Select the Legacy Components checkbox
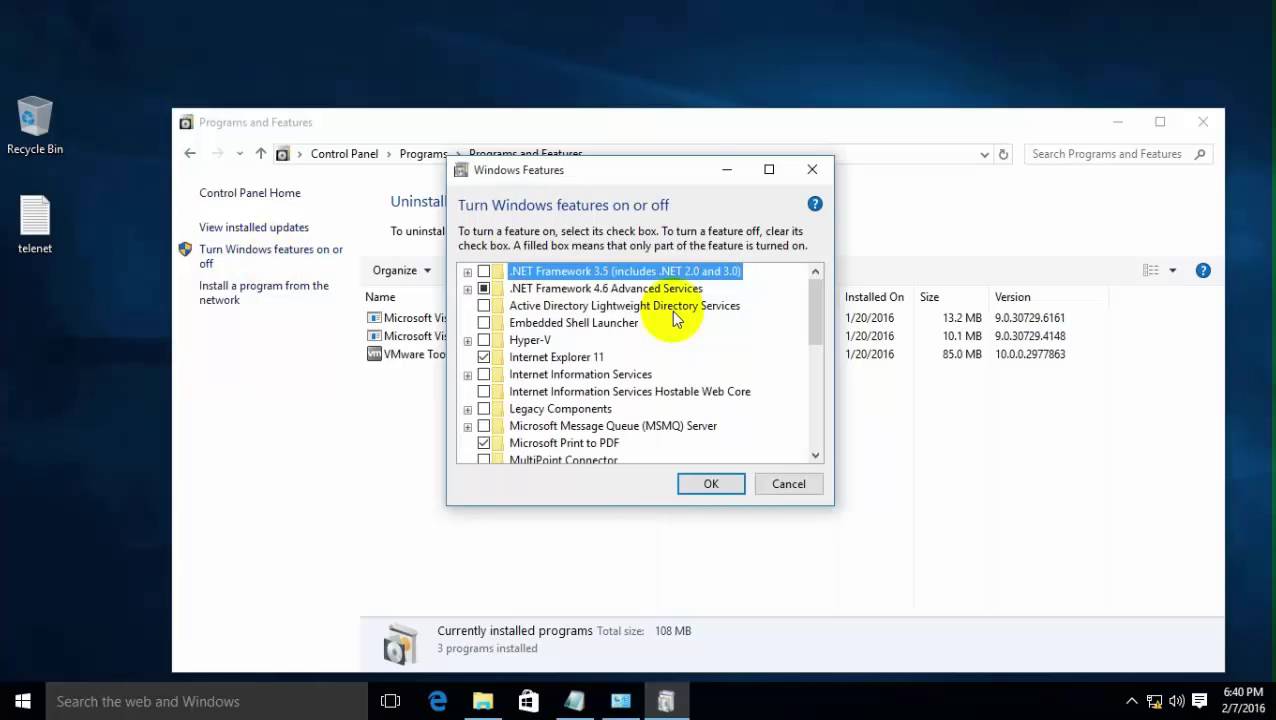The height and width of the screenshot is (720, 1276). pos(484,409)
